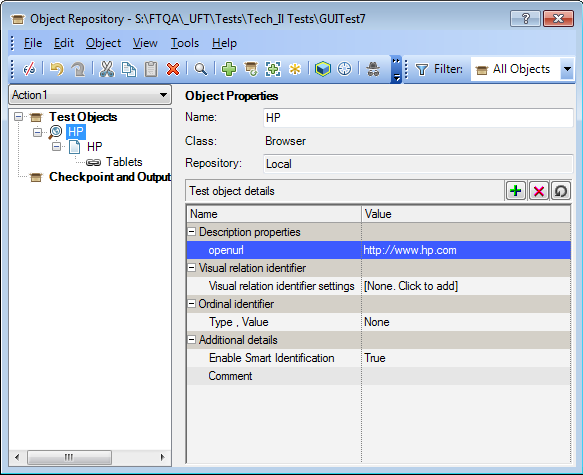Screen dimensions: 583x475
Task: Click the green Add Objects plus icon
Action: (229, 69)
